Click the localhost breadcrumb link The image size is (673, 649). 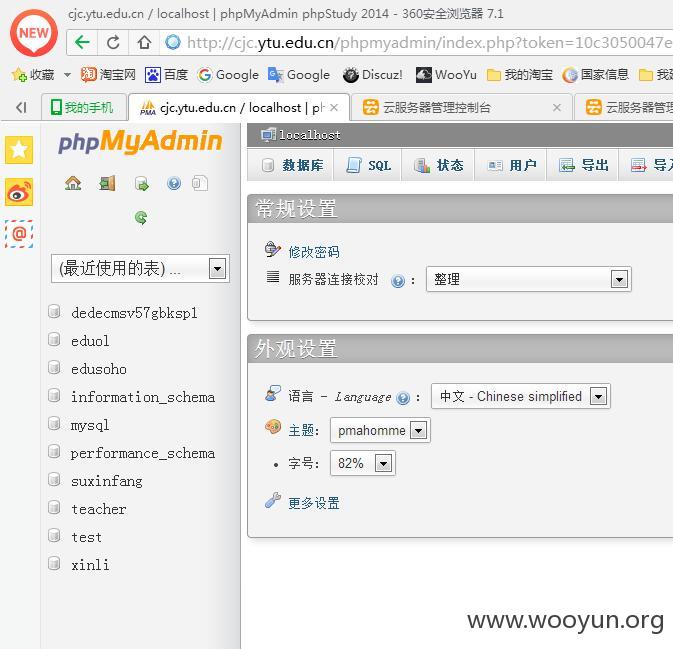tap(309, 135)
